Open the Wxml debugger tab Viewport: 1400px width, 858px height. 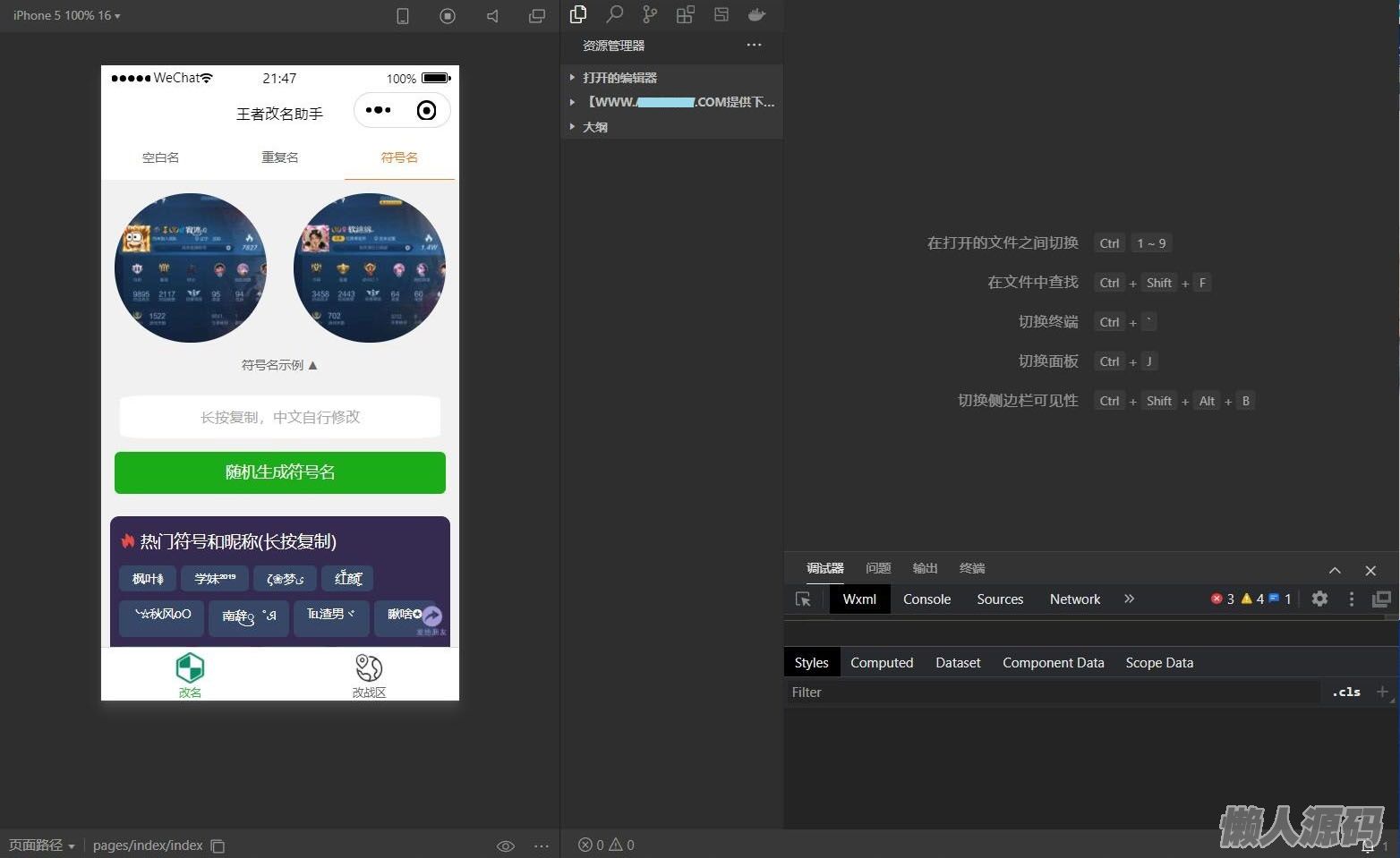[859, 599]
